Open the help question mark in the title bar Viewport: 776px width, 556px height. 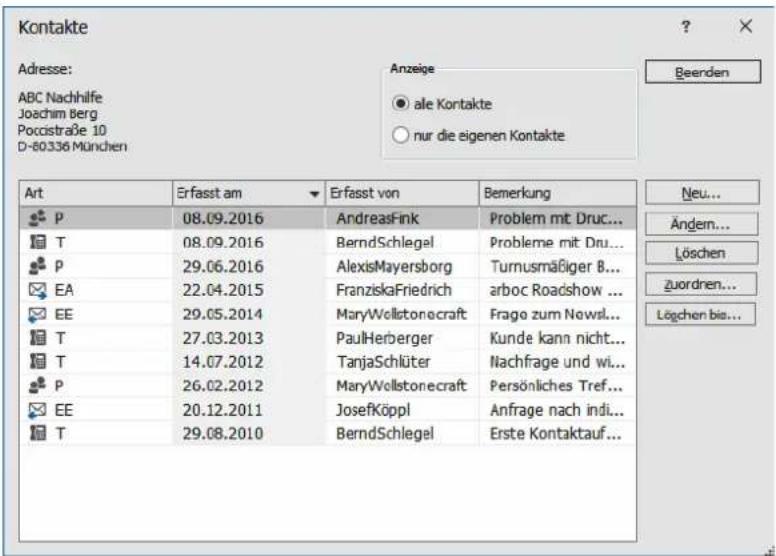click(686, 26)
